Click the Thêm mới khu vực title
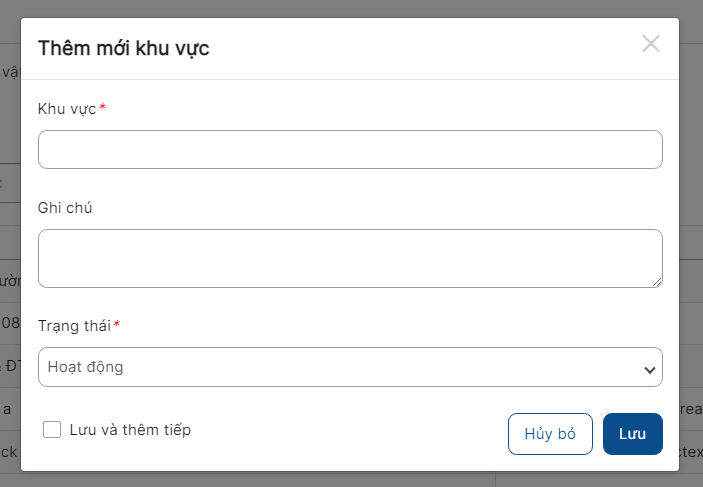The height and width of the screenshot is (487, 703). [x=123, y=48]
